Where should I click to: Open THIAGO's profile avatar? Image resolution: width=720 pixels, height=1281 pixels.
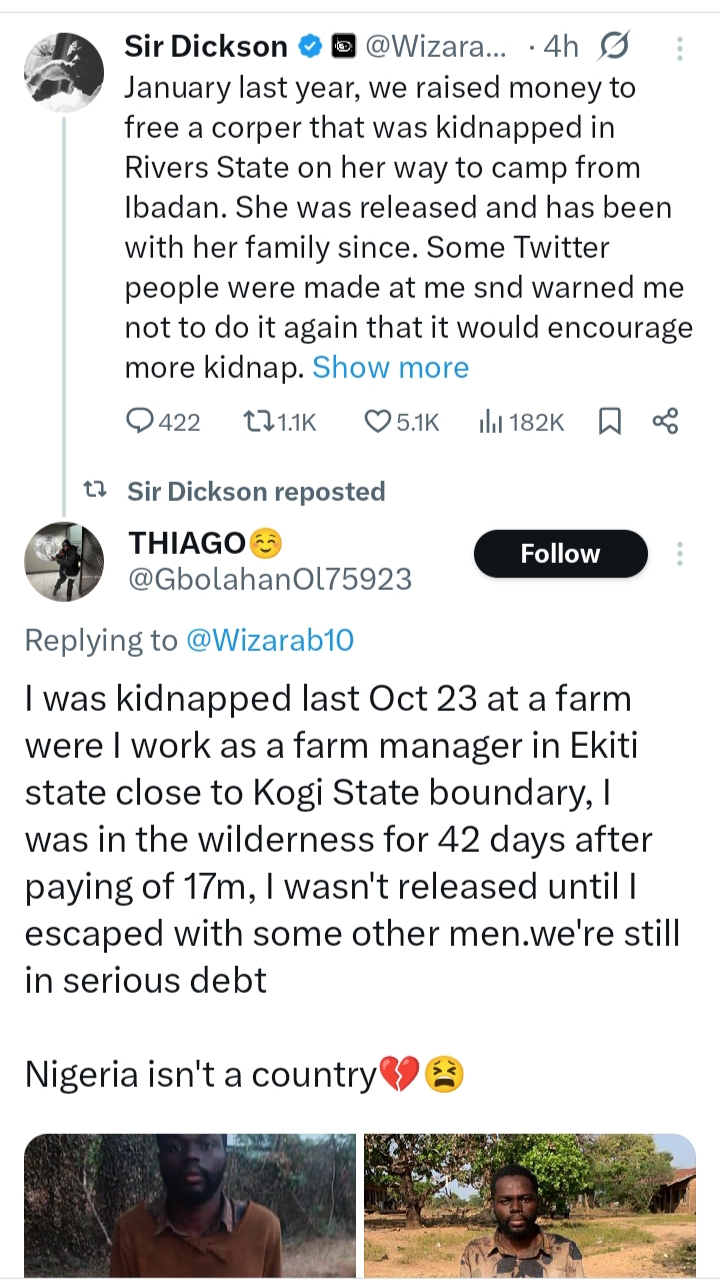pyautogui.click(x=63, y=562)
